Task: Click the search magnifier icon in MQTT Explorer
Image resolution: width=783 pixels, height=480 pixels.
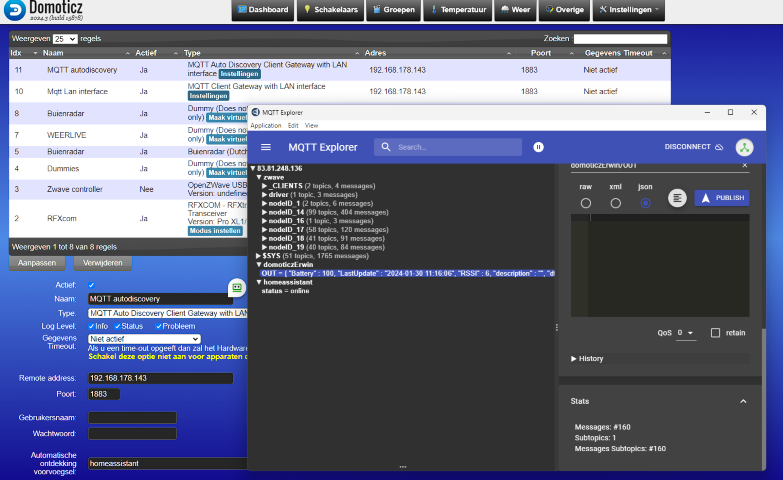Action: coord(386,147)
